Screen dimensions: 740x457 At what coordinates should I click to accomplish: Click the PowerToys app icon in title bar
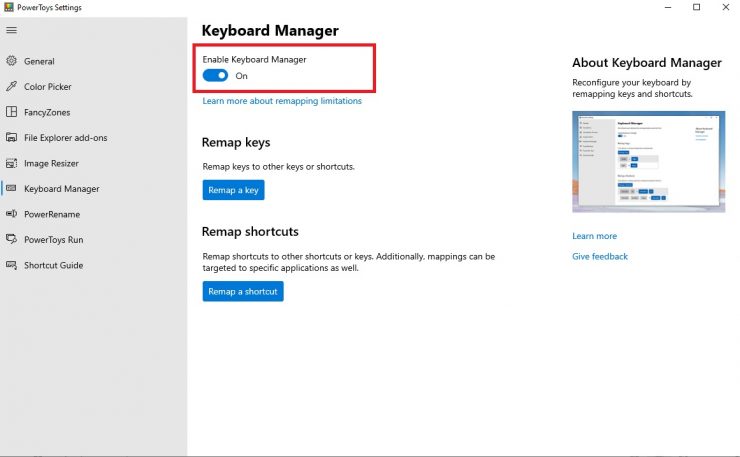(8, 7)
